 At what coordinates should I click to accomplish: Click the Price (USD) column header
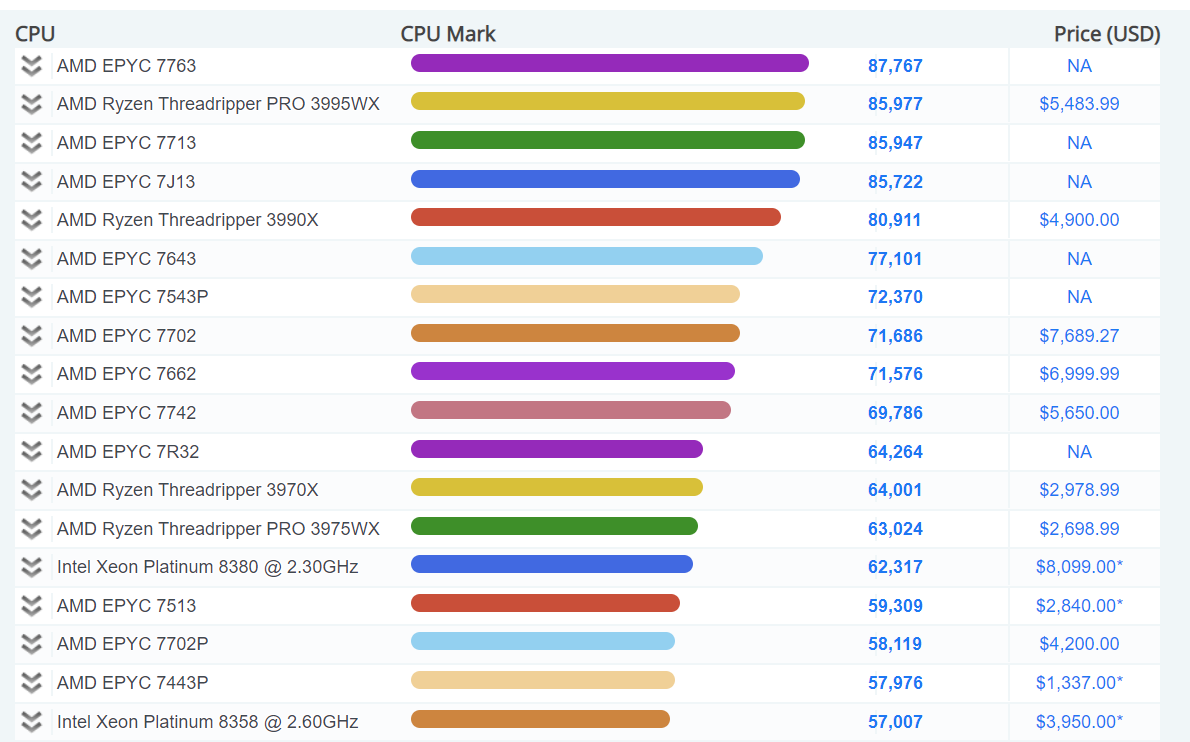1106,34
